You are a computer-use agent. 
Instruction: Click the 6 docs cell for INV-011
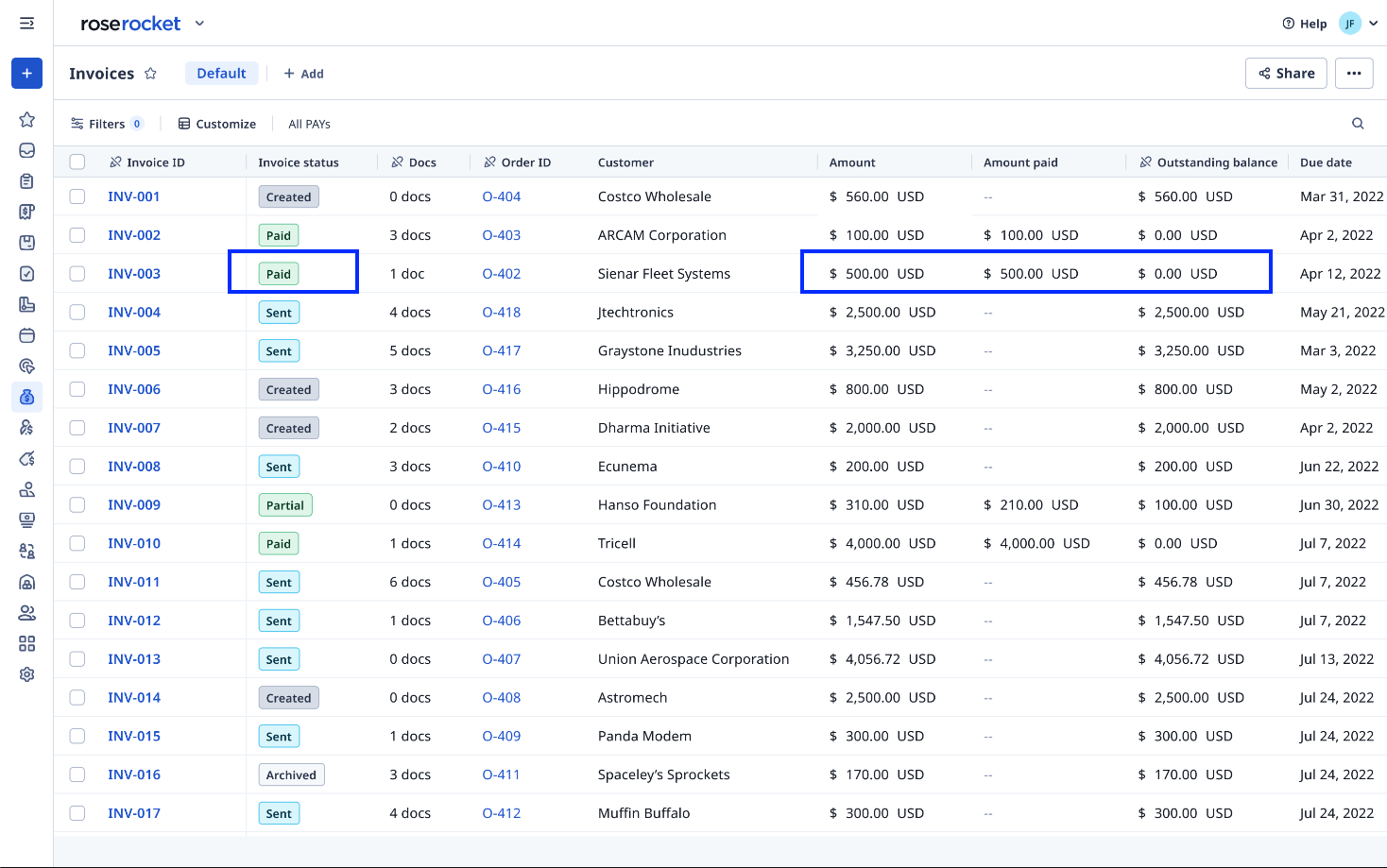point(410,582)
